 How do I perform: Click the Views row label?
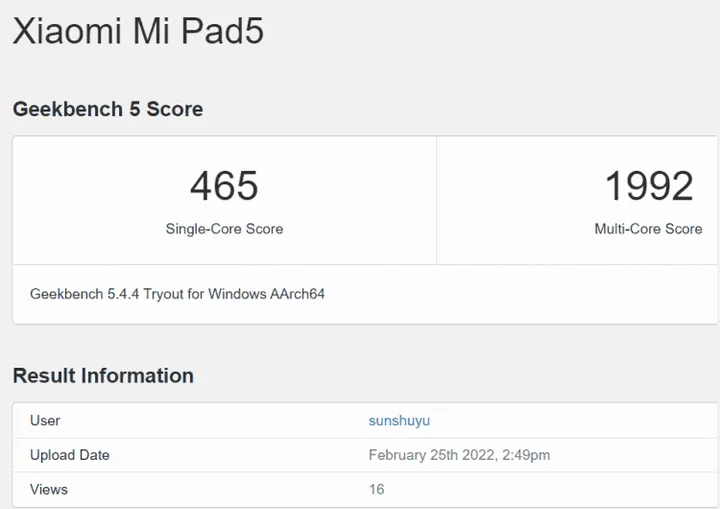(x=49, y=489)
